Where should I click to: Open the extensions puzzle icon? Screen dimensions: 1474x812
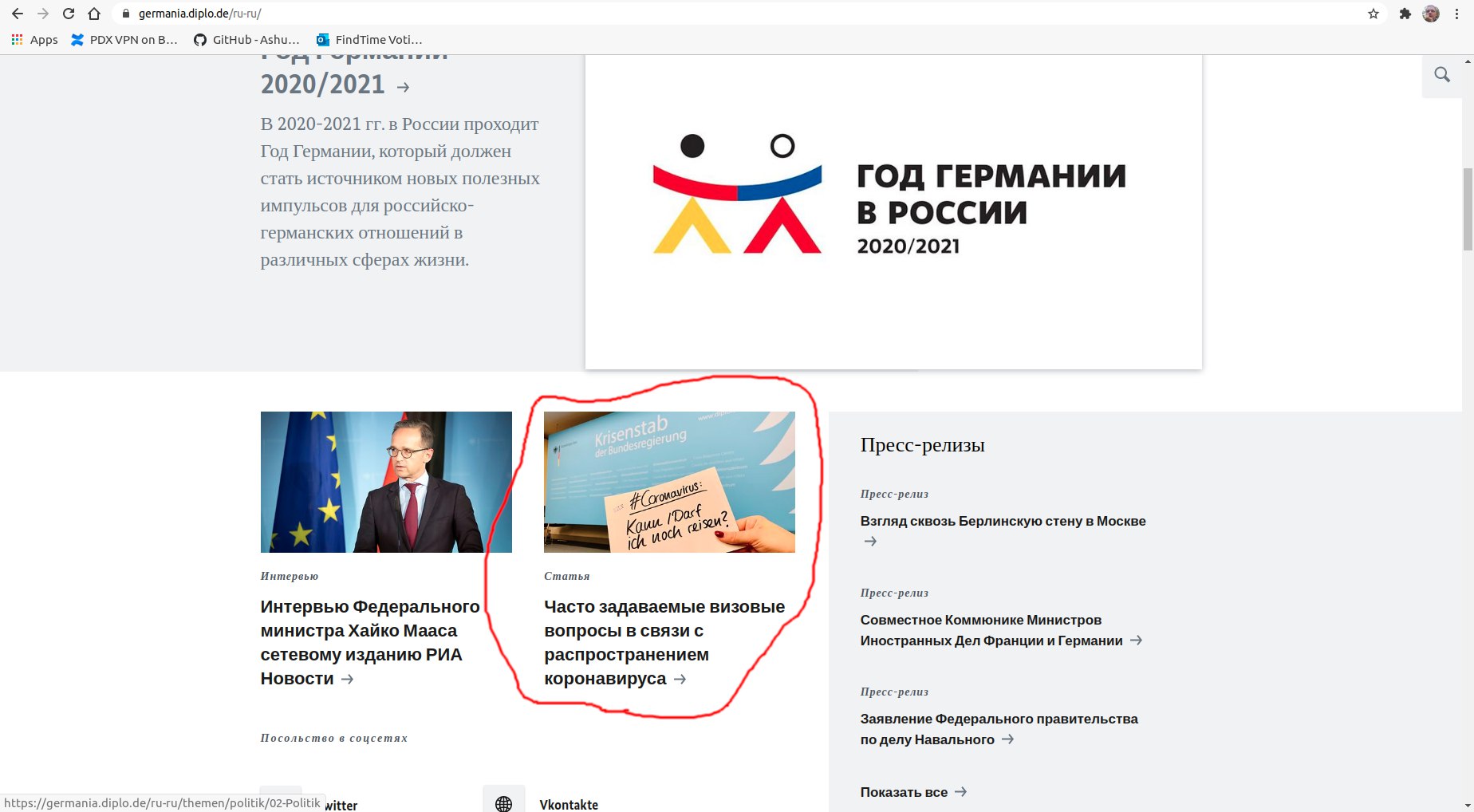pyautogui.click(x=1405, y=14)
